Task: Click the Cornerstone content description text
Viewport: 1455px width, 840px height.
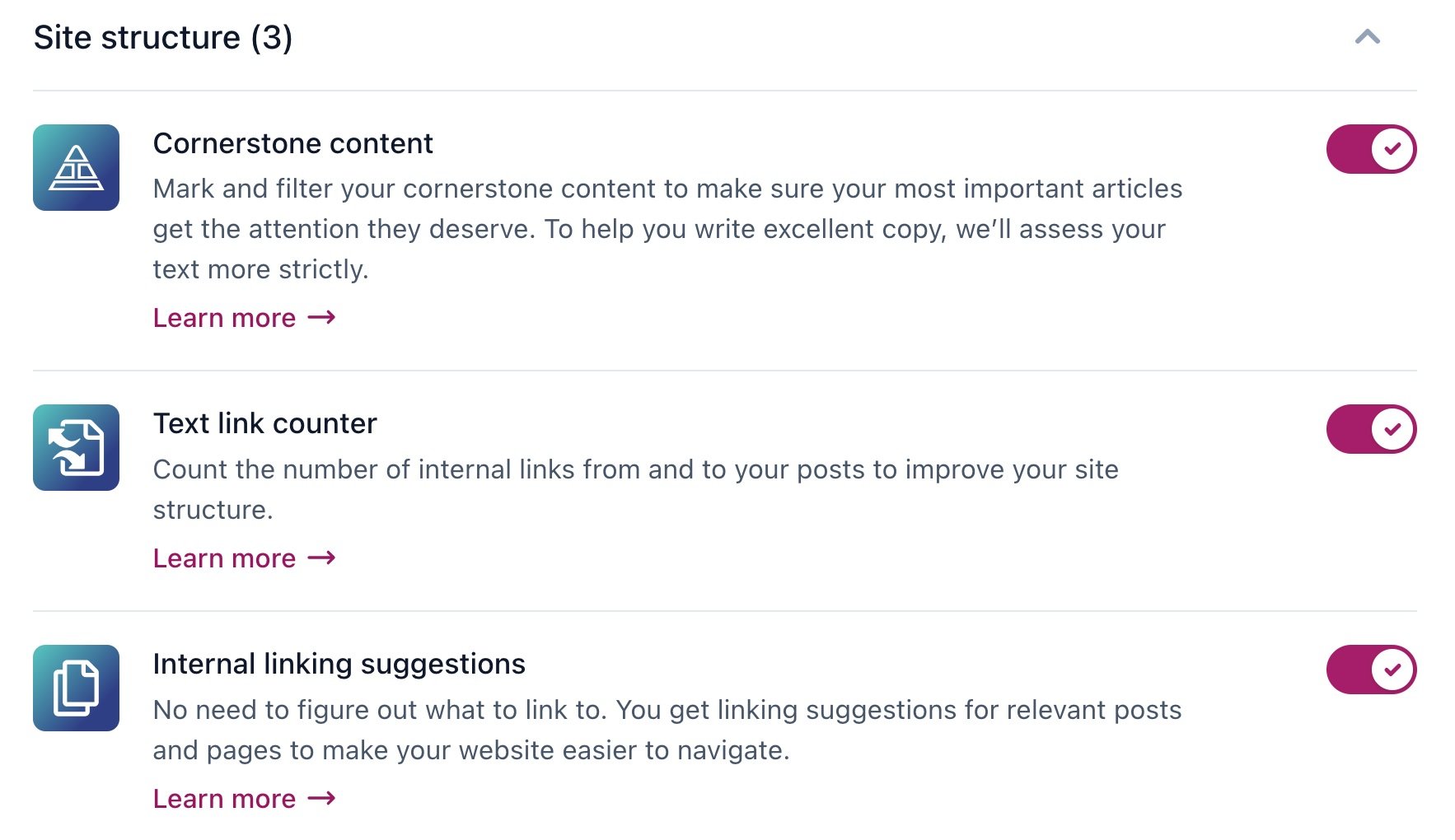Action: pyautogui.click(x=666, y=229)
